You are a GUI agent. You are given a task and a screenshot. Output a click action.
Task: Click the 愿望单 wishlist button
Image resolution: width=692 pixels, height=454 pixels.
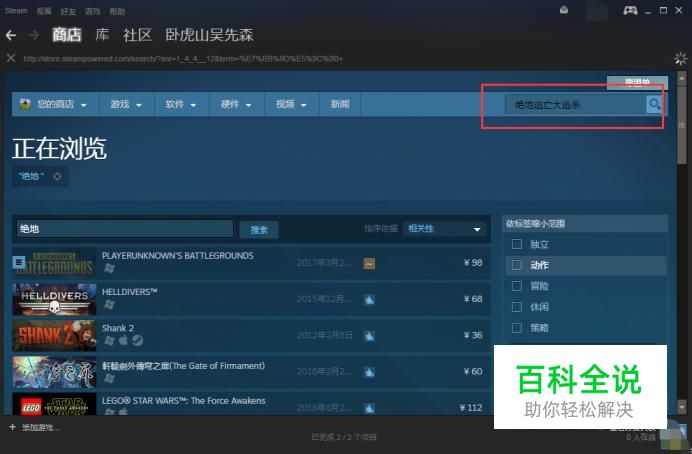click(637, 82)
